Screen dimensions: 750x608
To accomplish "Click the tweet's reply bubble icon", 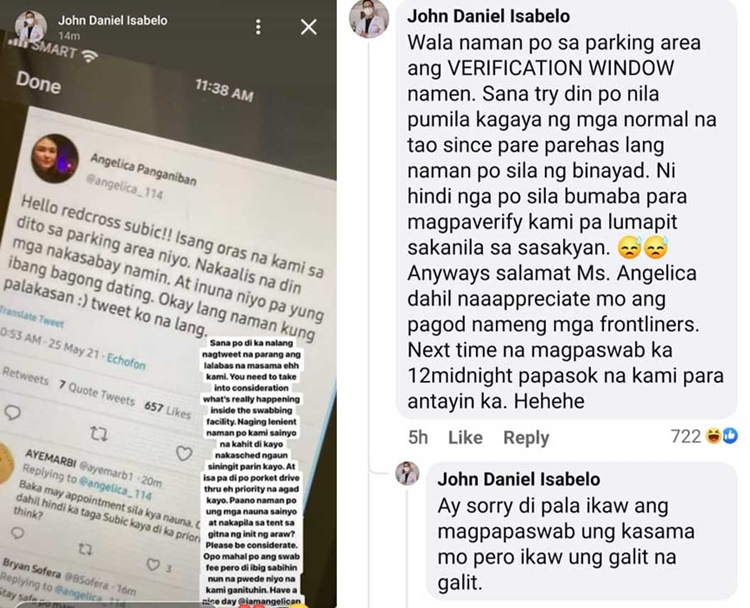I will coord(12,412).
